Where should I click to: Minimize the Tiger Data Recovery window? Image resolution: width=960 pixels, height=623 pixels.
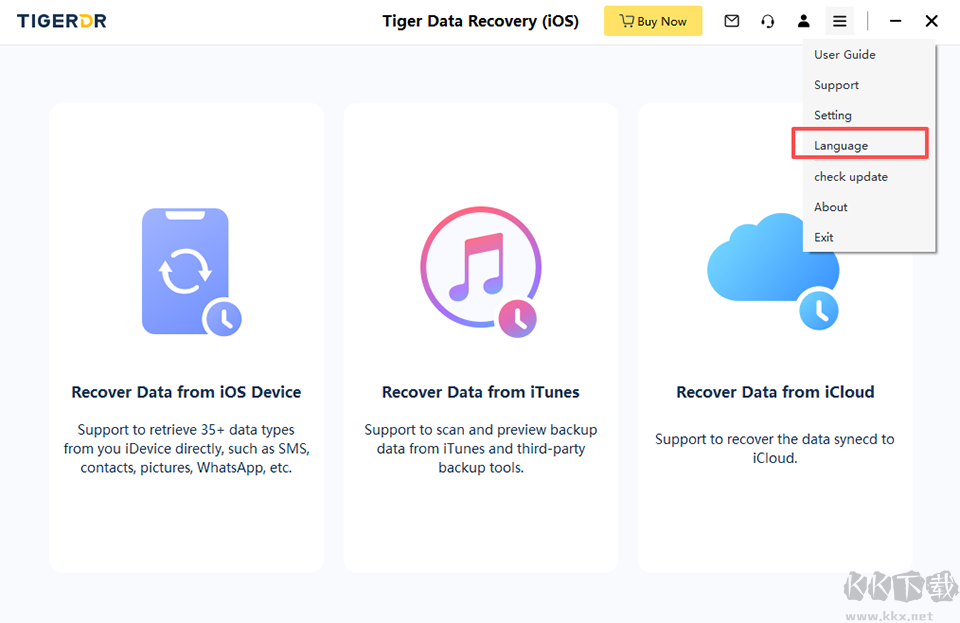[895, 21]
